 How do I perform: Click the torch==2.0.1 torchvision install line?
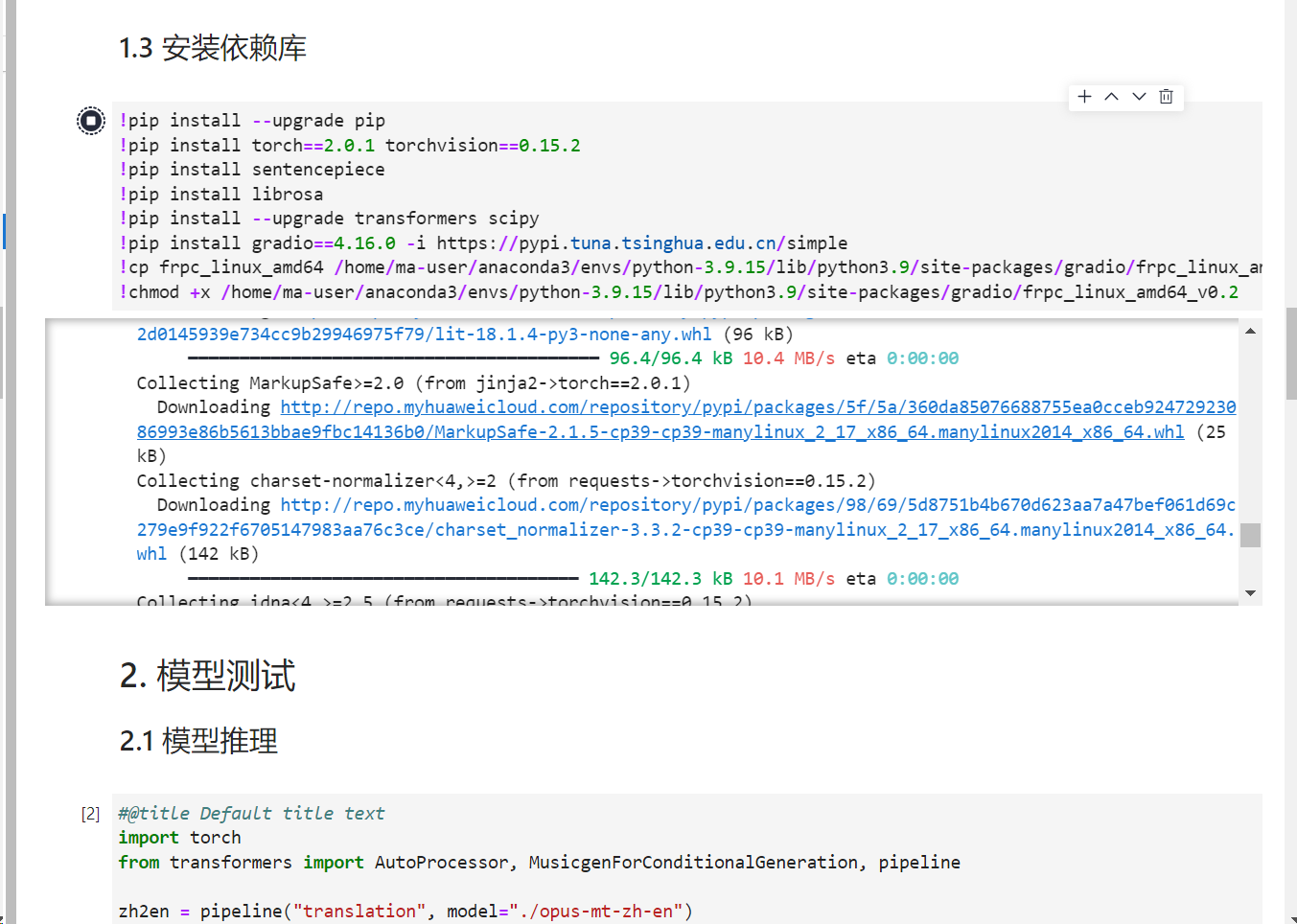[350, 146]
